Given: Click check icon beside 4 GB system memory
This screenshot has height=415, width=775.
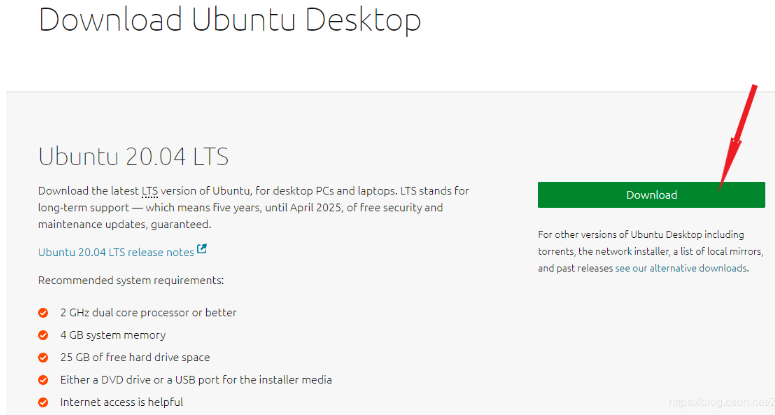Looking at the screenshot, I should click(x=43, y=335).
